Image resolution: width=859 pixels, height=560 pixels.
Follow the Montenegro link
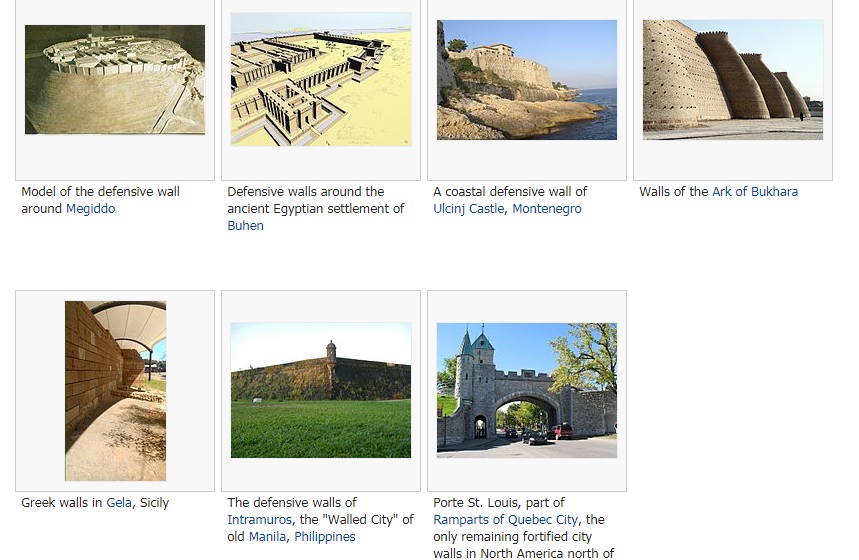[547, 209]
